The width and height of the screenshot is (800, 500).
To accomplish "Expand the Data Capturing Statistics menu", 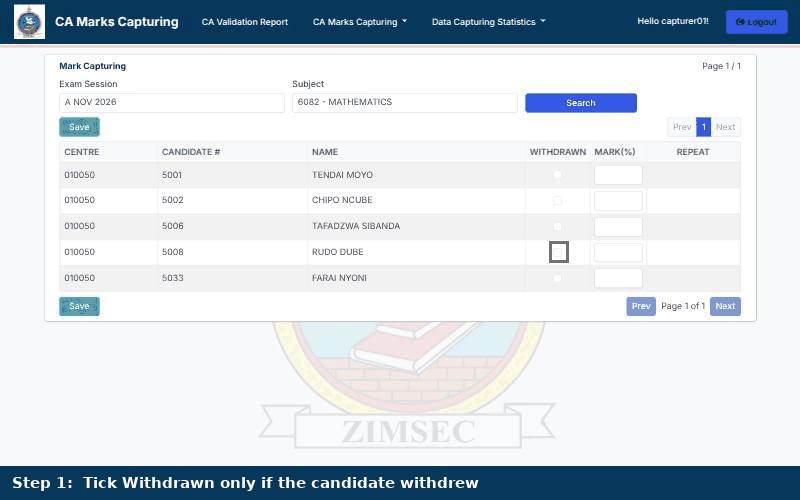I will [x=488, y=22].
